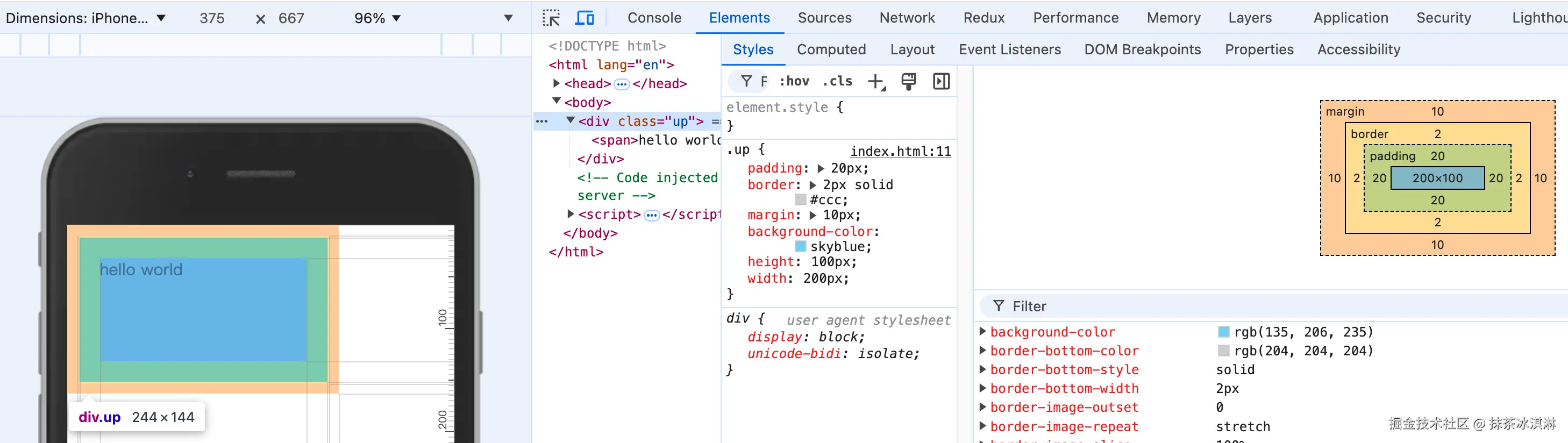Expand computed border-bottom-width property
This screenshot has height=443, width=1568.
click(982, 388)
